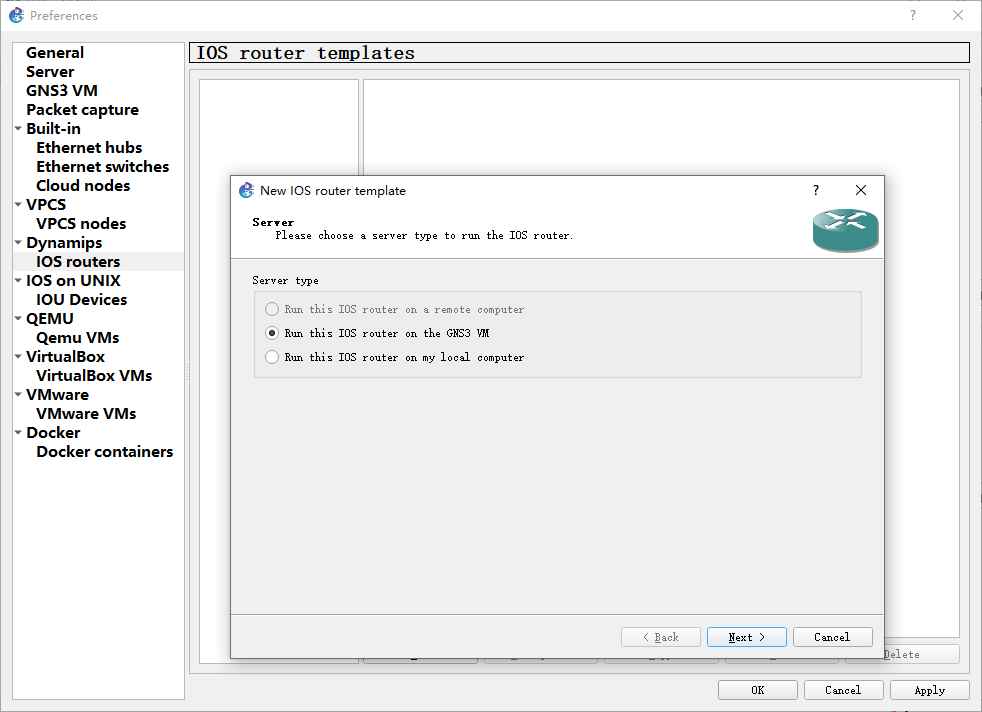Select 'Run this IOS router on my local computer'
The width and height of the screenshot is (982, 712).
click(395, 357)
